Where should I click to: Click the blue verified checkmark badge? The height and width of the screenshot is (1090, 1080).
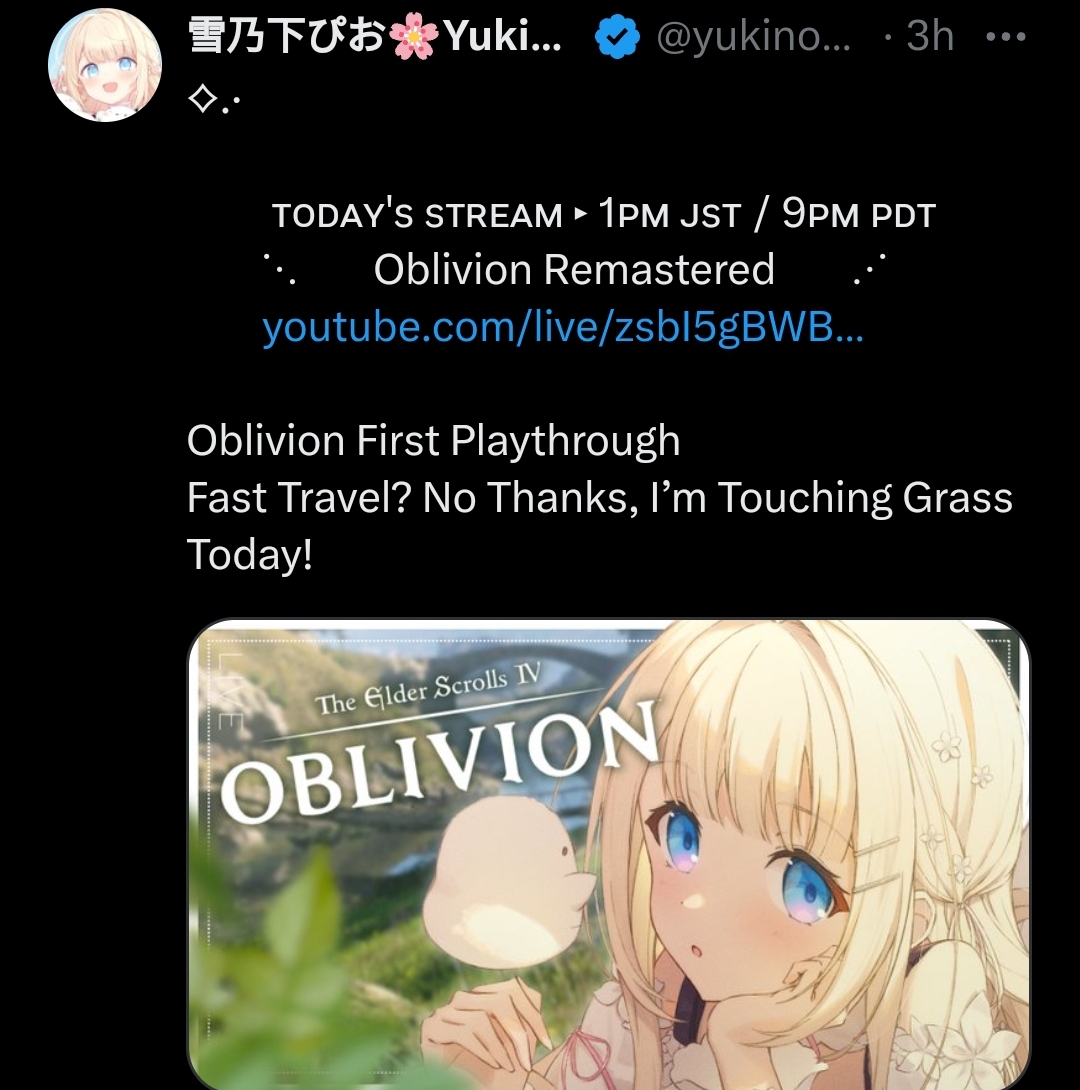coord(617,37)
